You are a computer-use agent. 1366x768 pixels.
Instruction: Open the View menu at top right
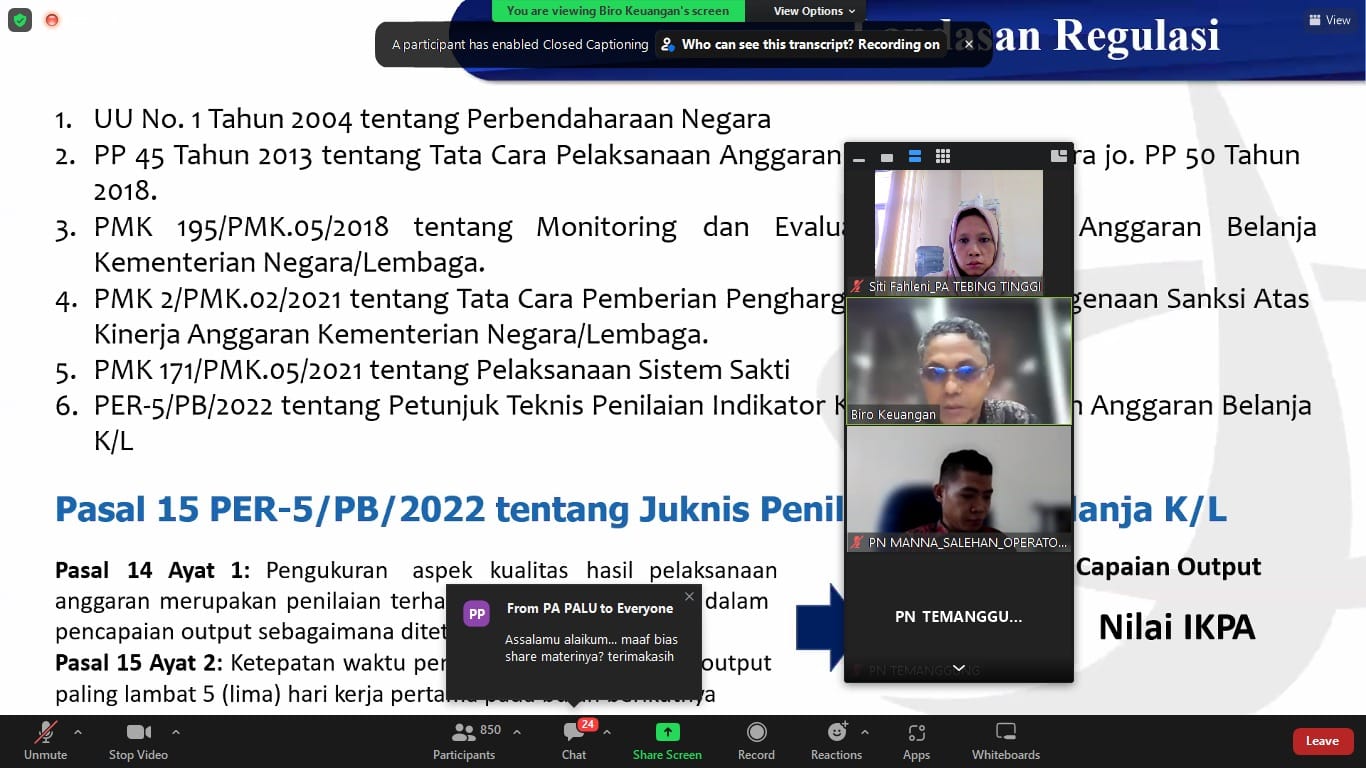(x=1330, y=19)
